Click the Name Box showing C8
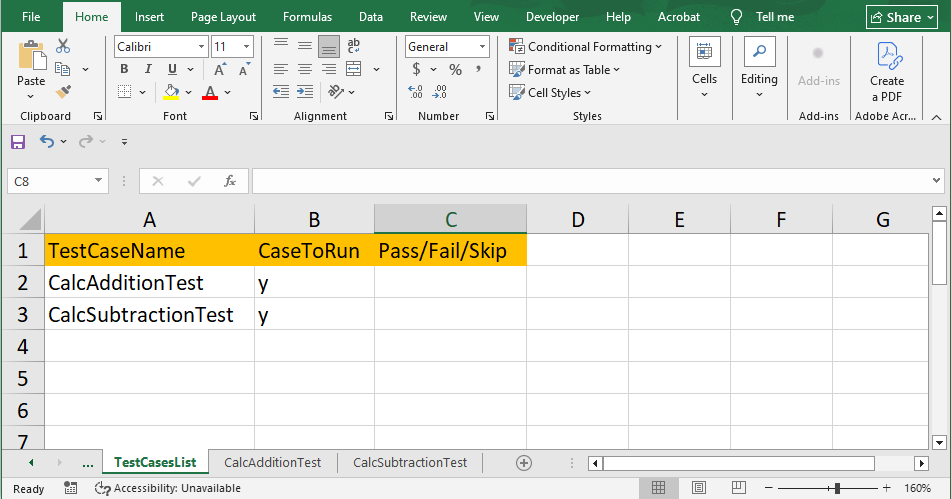951x499 pixels. pos(58,181)
